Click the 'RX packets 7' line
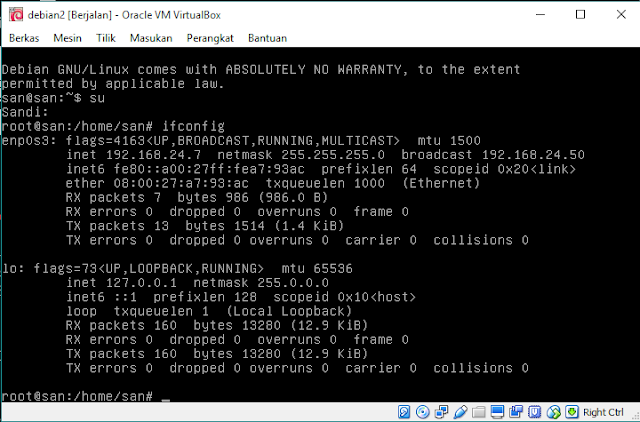This screenshot has height=422, width=640. pos(197,198)
